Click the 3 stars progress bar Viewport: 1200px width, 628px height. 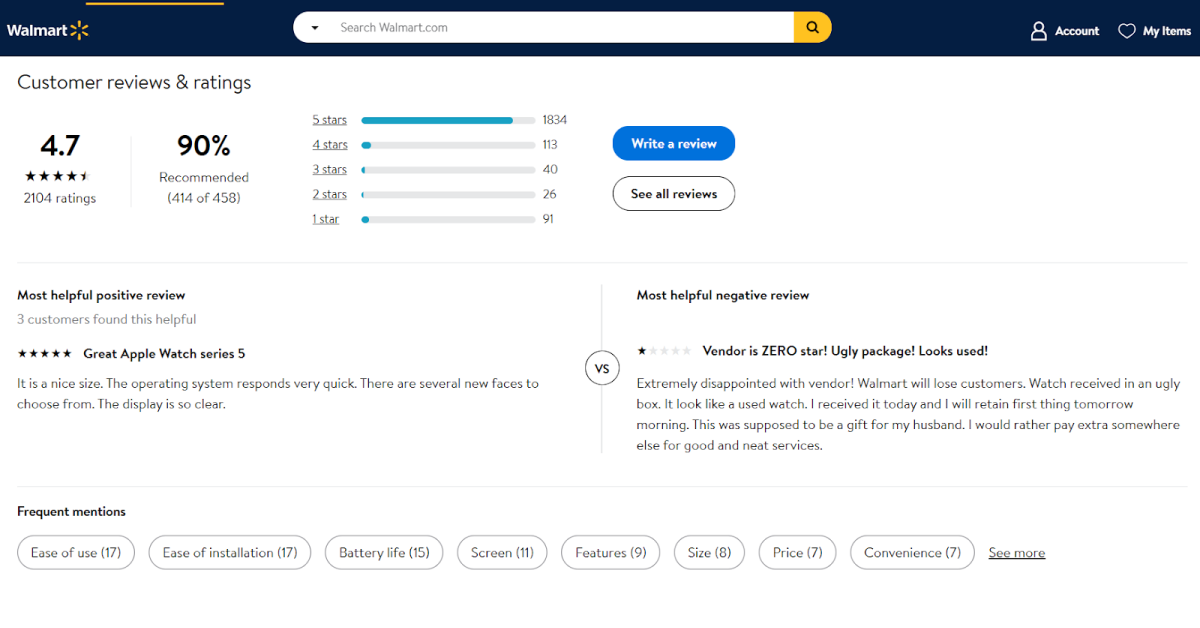coord(447,169)
